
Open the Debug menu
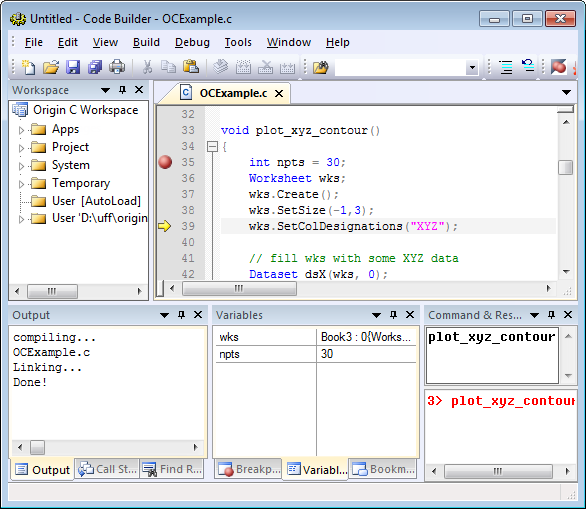coord(192,42)
